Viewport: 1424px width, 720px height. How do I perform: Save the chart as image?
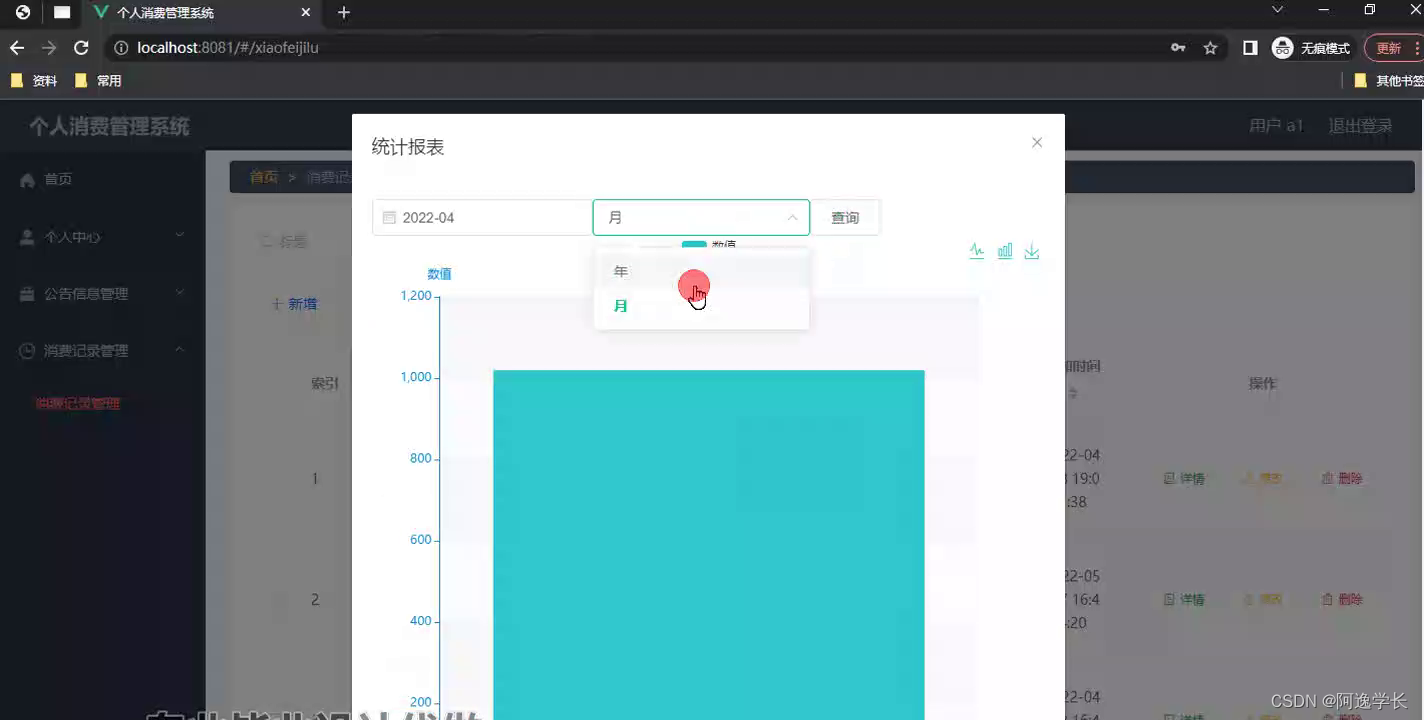(x=1032, y=251)
